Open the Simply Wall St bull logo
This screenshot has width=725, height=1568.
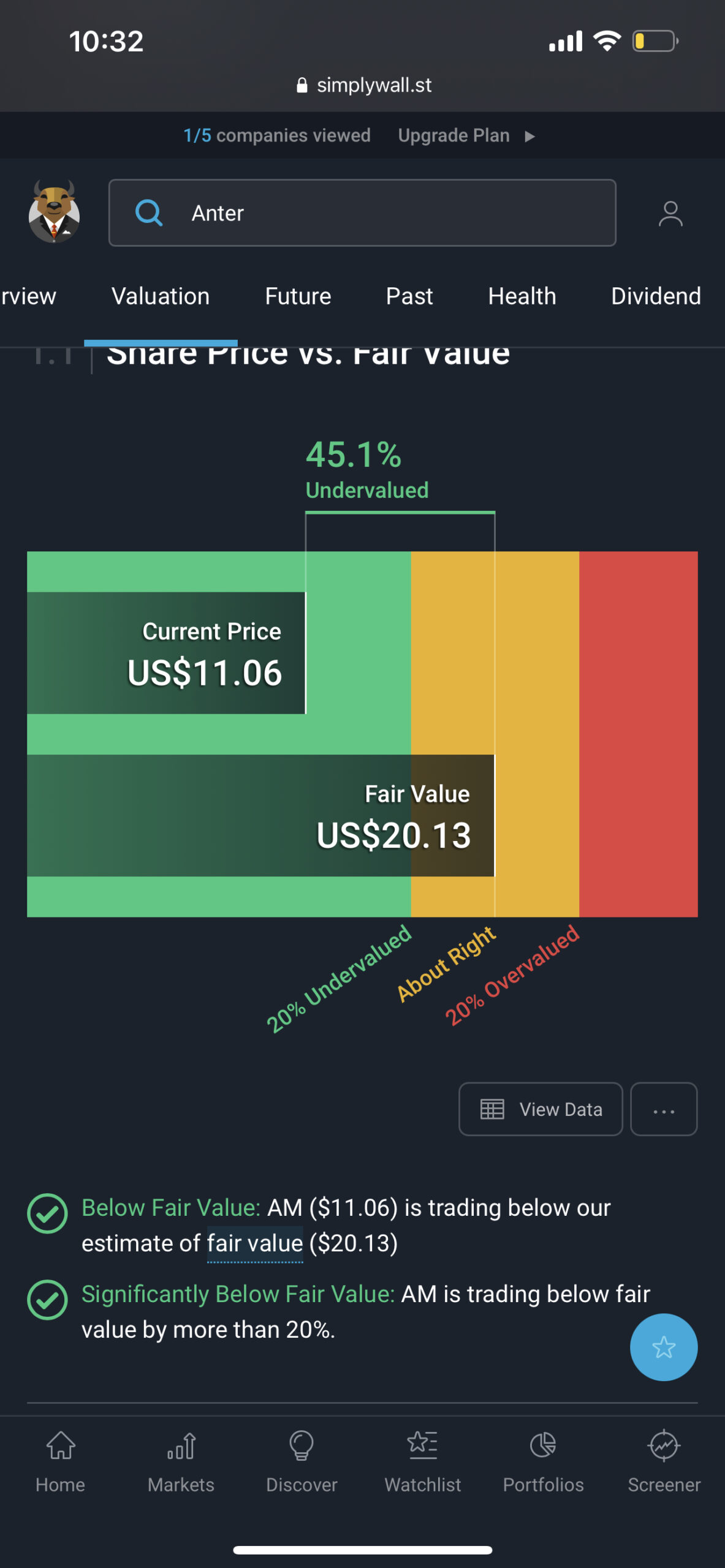[54, 212]
